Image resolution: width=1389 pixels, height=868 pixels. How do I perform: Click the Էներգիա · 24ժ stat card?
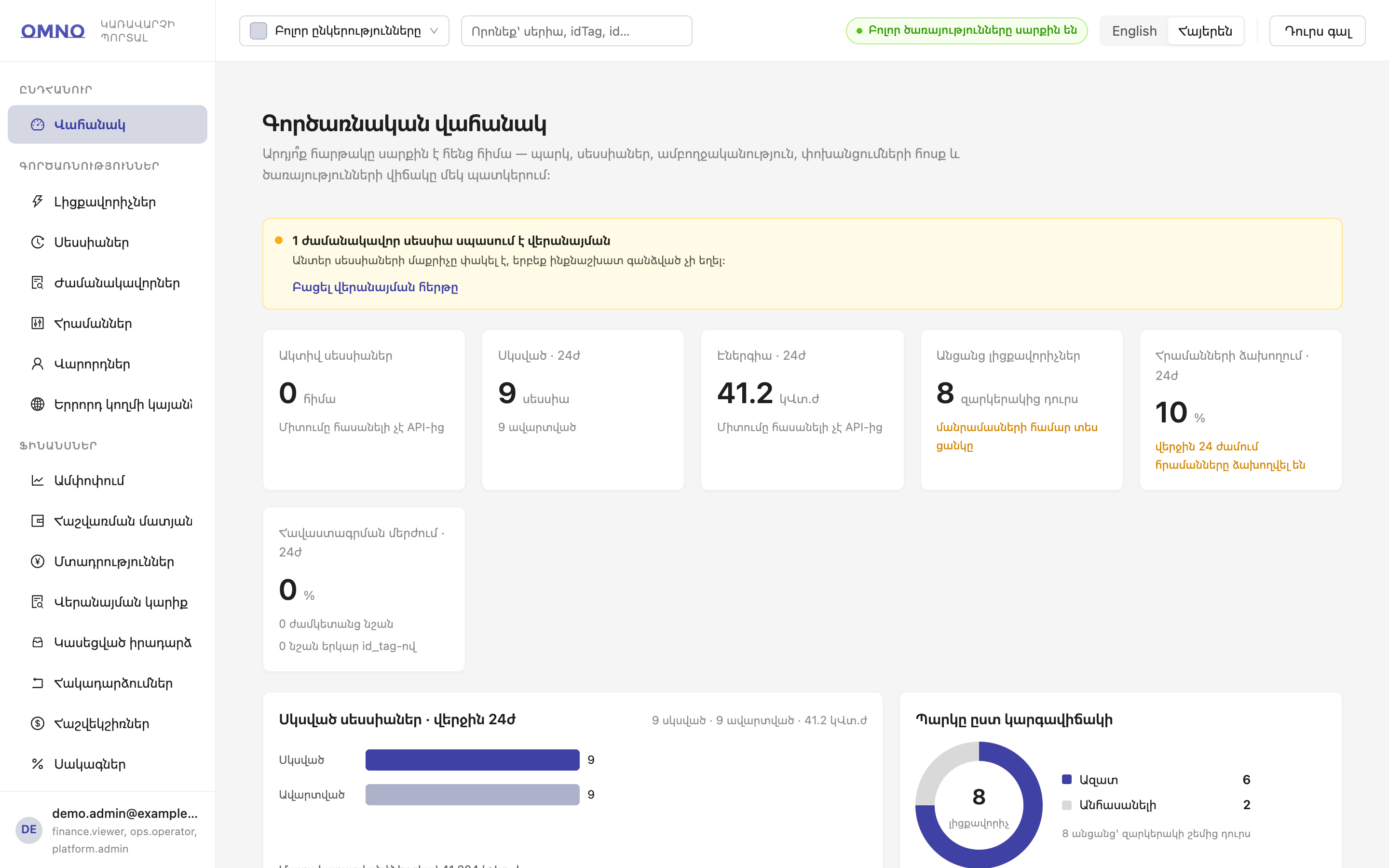coord(802,410)
